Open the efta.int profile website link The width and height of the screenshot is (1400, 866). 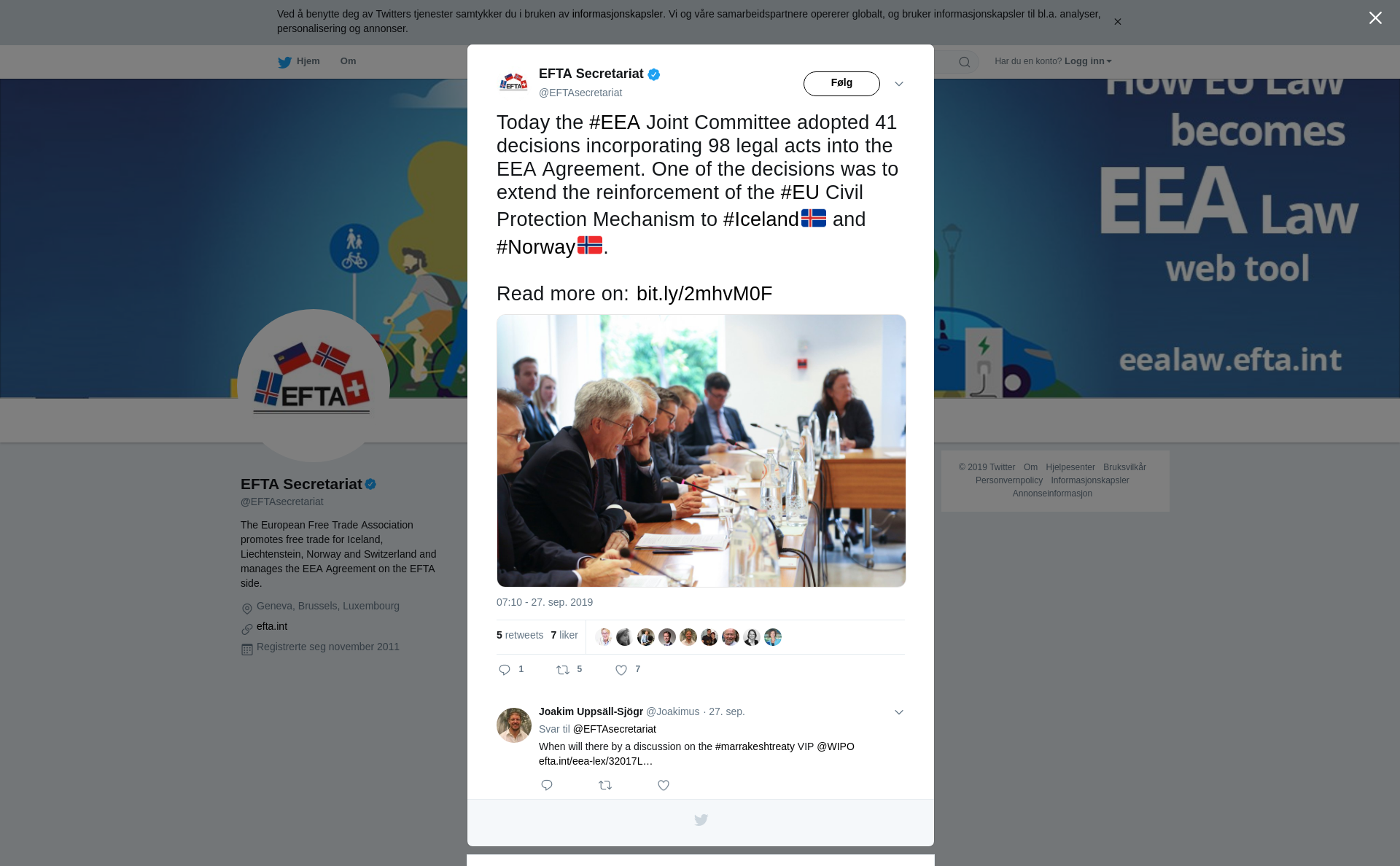pos(272,626)
